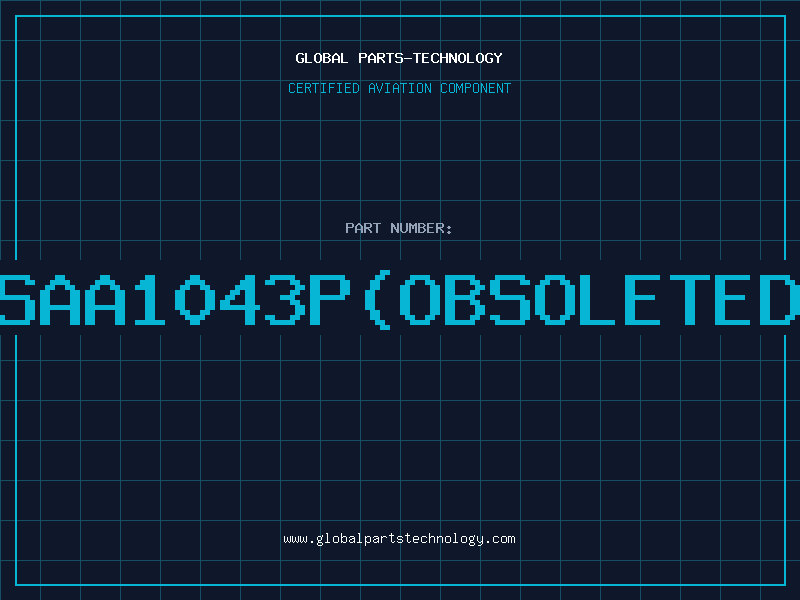
Task: Click the GLOBAL PARTS-TECHNOLOGY heading
Action: (399, 59)
